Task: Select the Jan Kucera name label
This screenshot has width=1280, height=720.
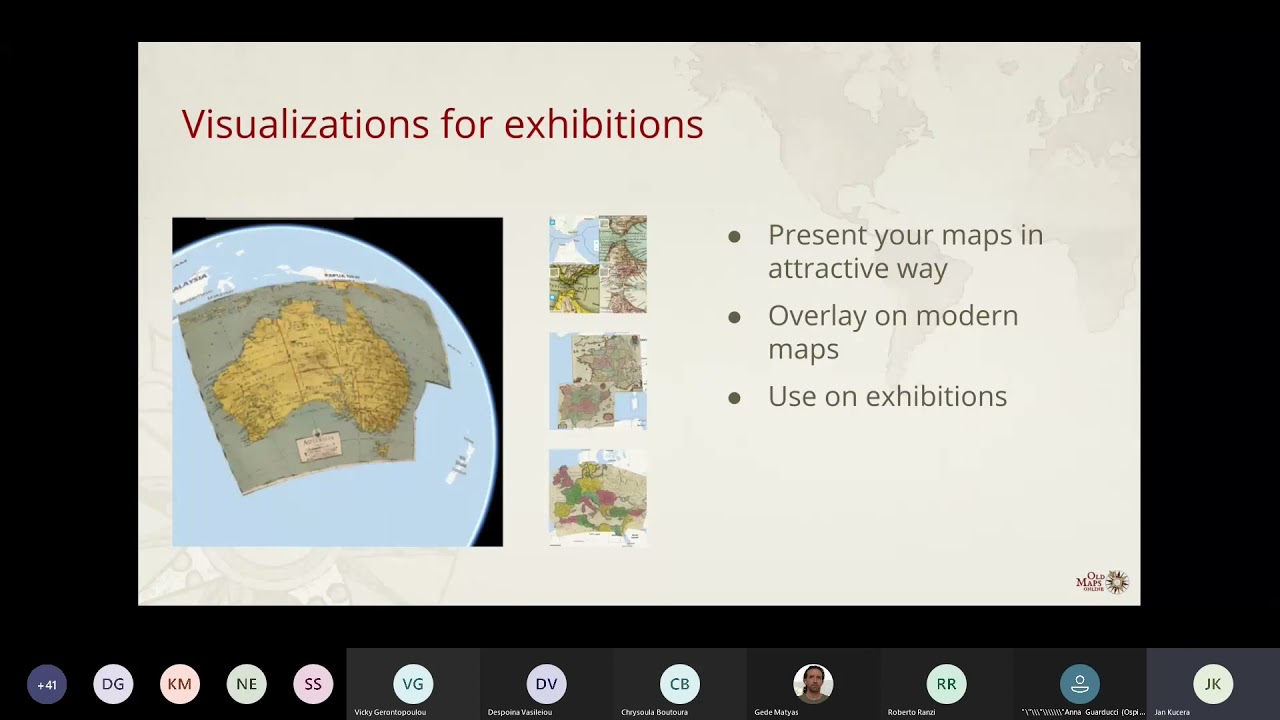Action: point(1172,712)
